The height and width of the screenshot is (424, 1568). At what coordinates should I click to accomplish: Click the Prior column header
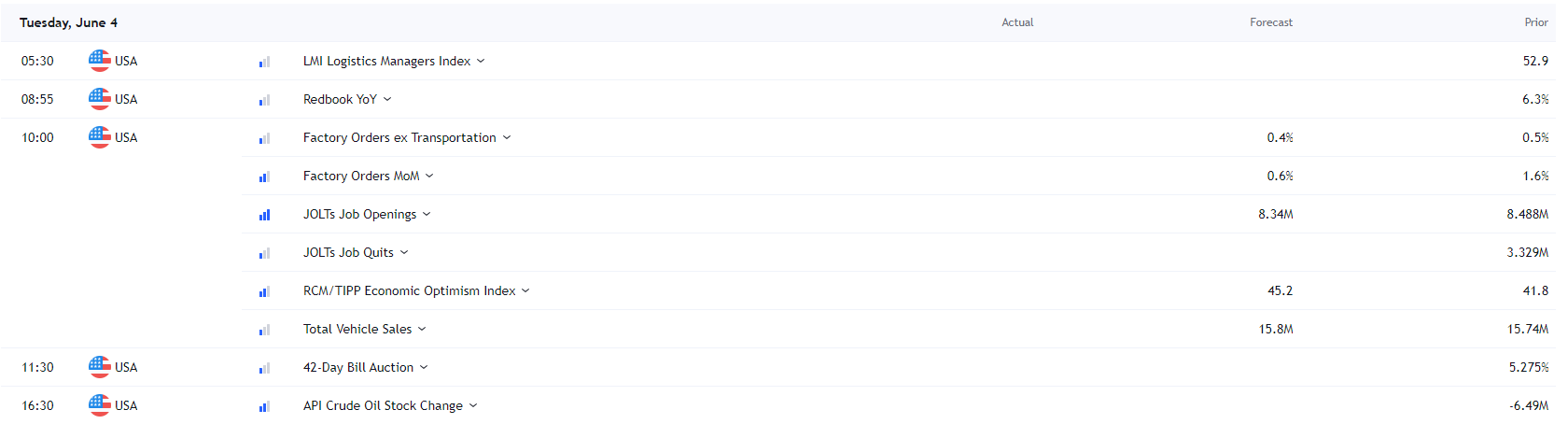[x=1536, y=22]
